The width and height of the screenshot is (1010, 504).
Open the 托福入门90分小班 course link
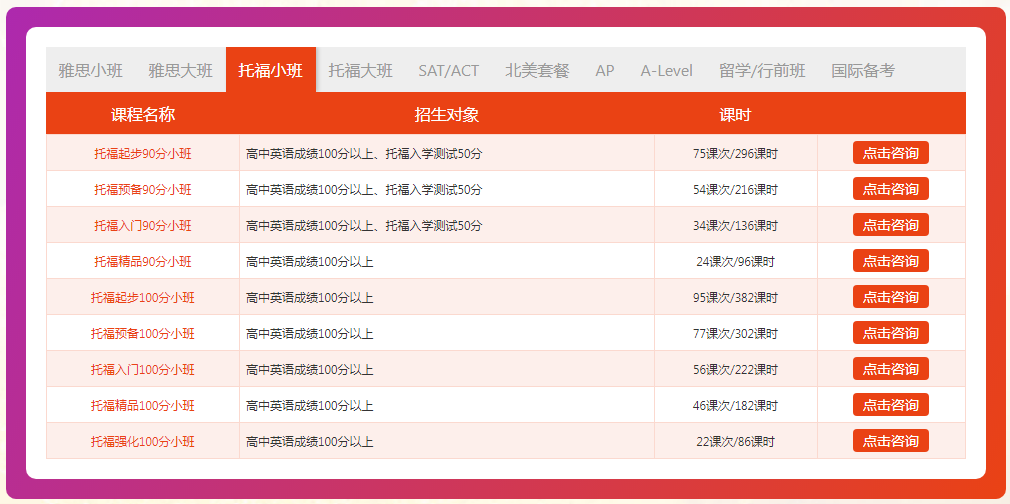143,226
